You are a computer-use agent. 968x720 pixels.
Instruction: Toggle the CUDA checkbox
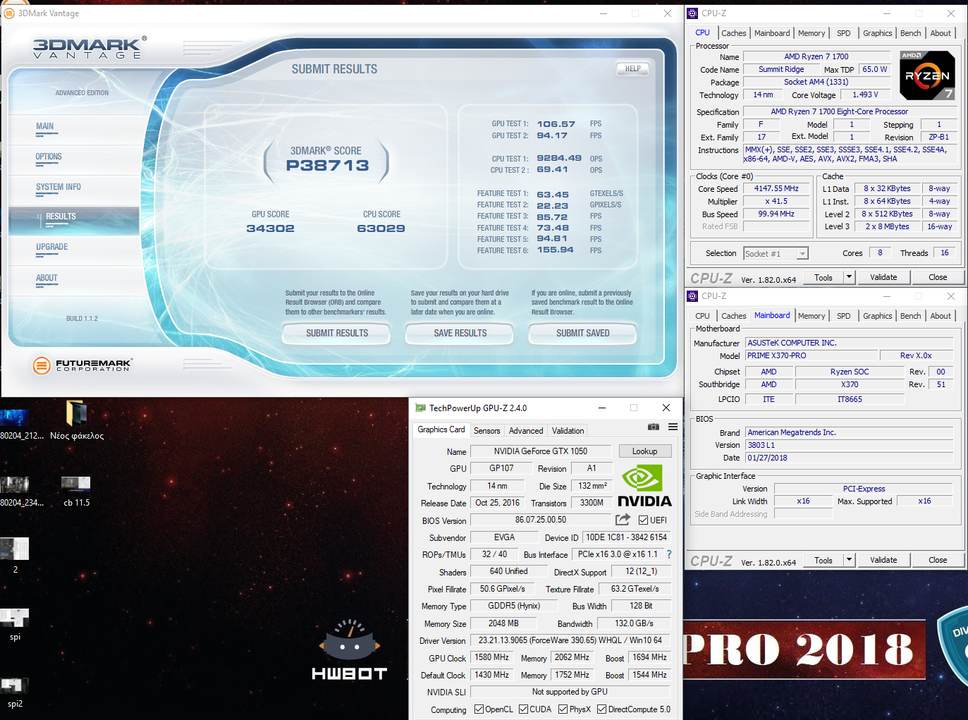pyautogui.click(x=523, y=709)
